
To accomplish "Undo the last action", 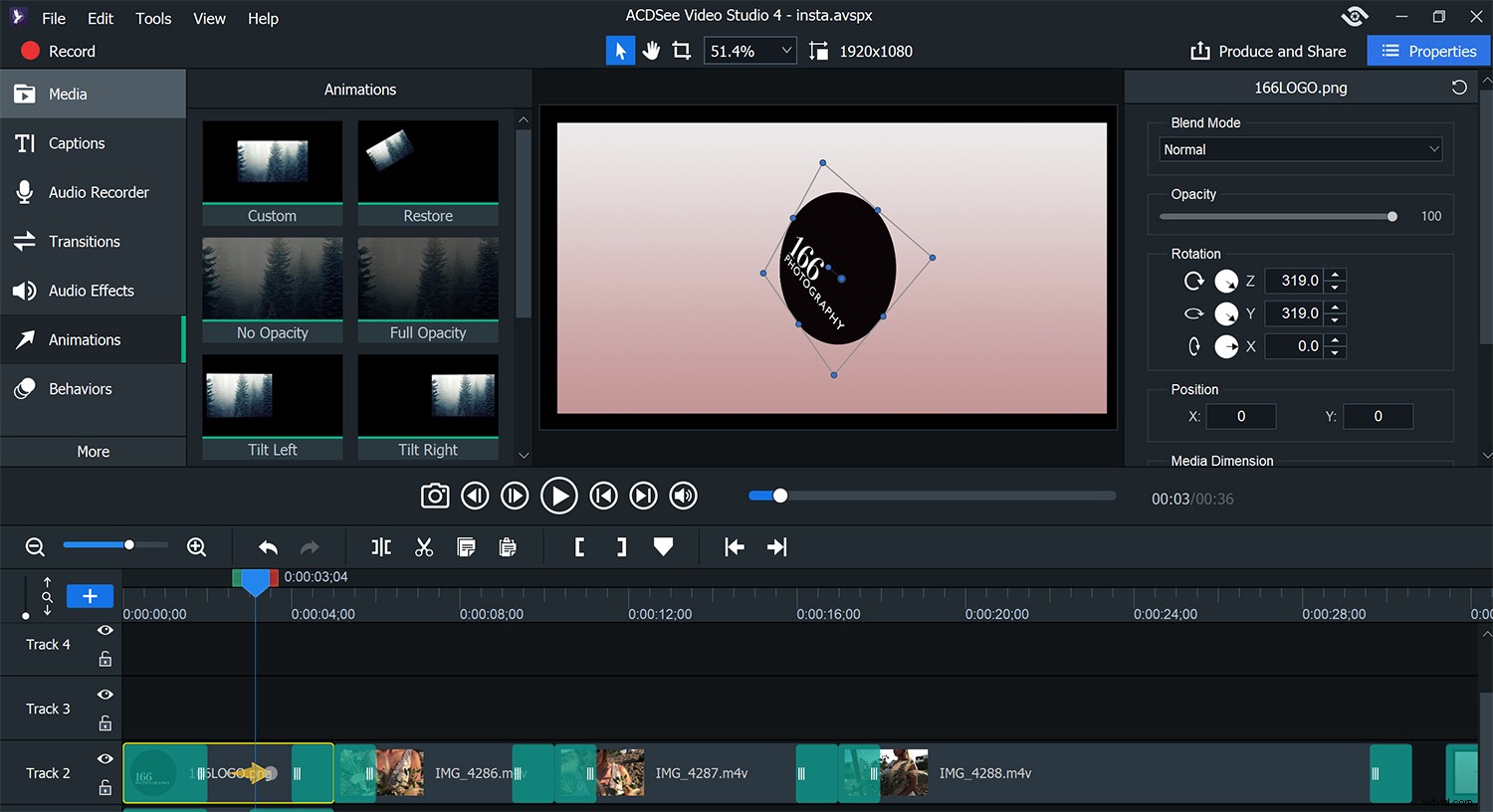I will 267,546.
